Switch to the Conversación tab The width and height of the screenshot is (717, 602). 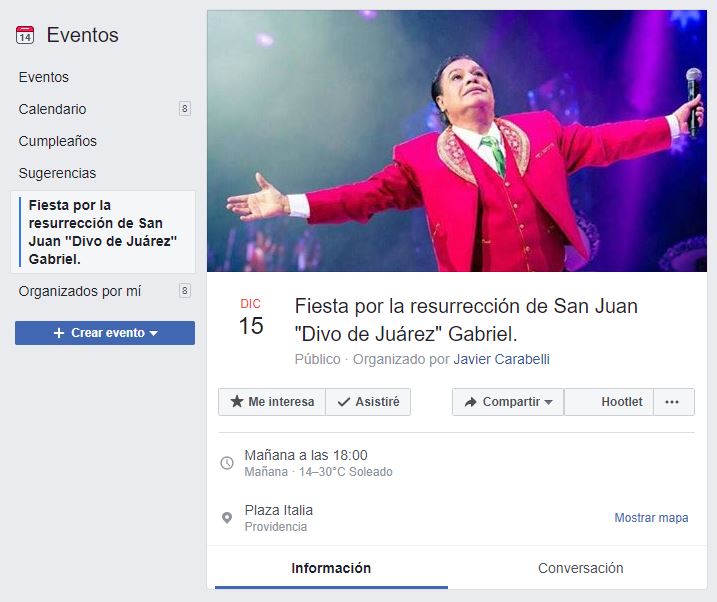pos(580,568)
